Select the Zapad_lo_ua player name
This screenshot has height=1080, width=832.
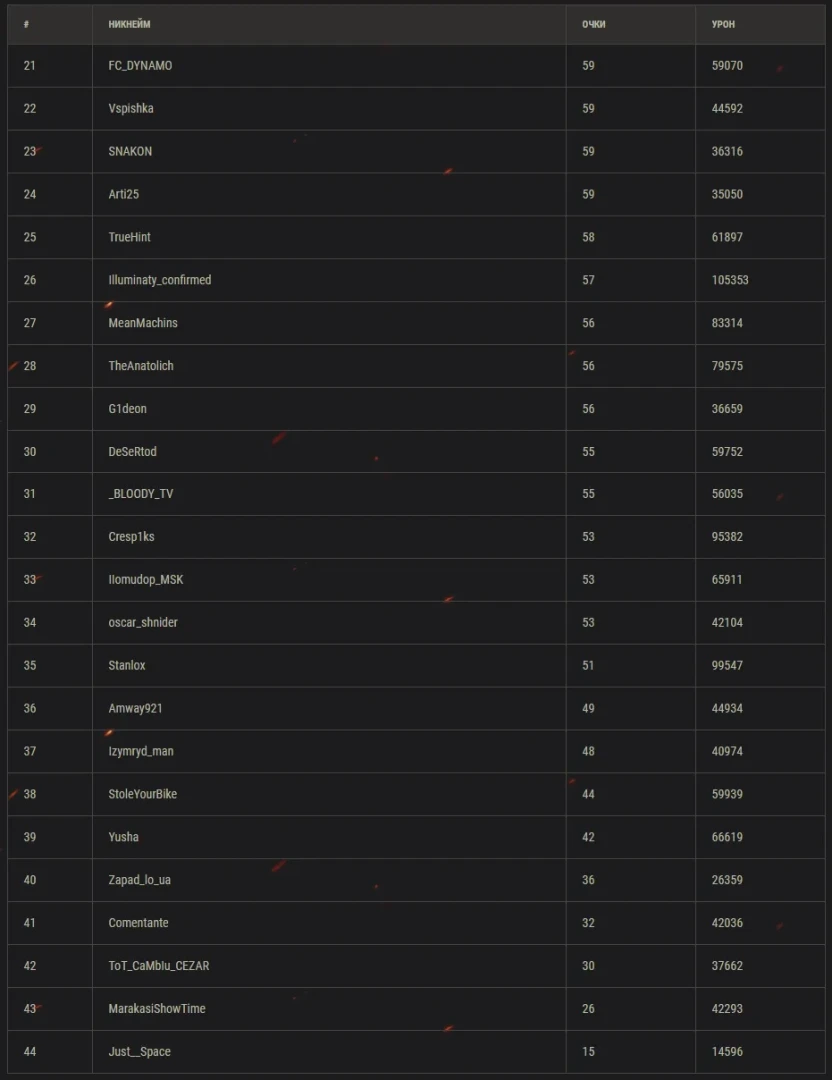(x=140, y=880)
